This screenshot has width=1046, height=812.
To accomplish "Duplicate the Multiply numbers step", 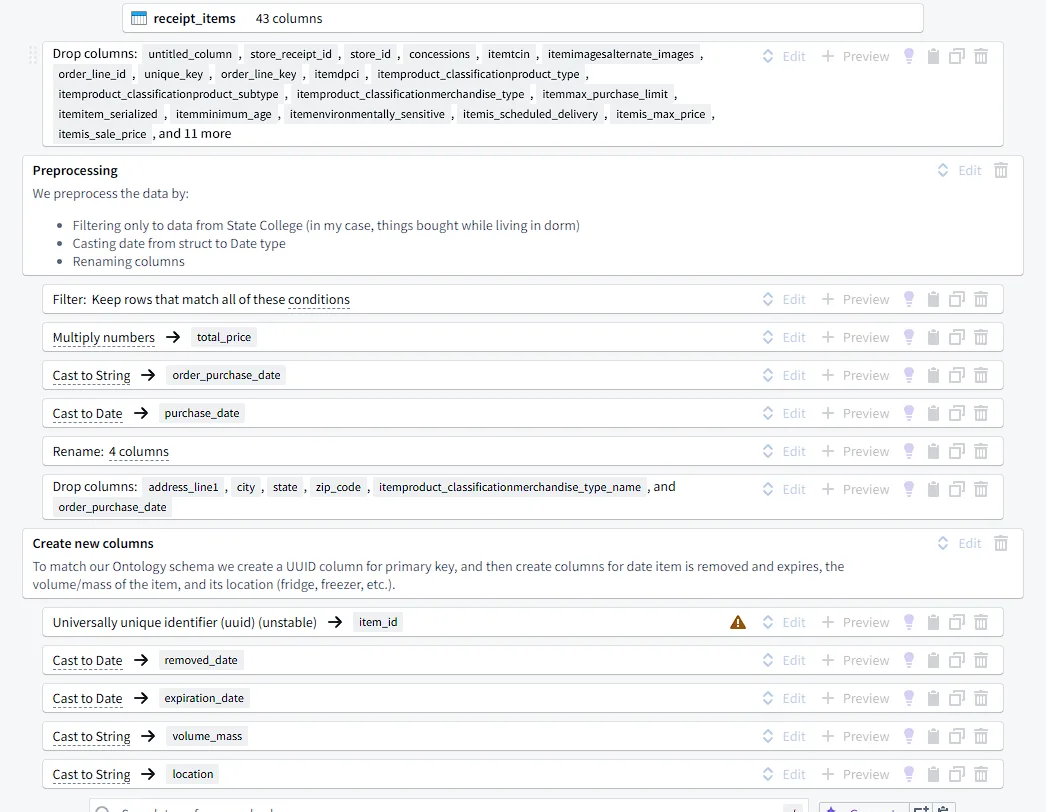I will point(957,337).
